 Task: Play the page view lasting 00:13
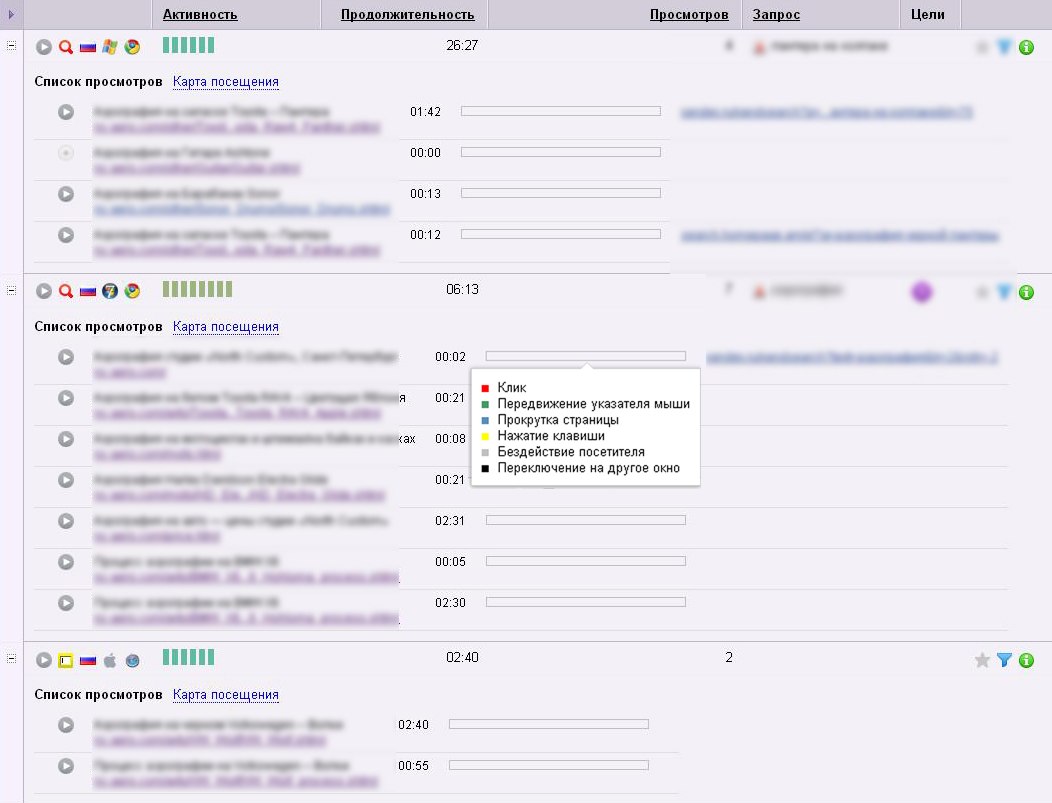click(66, 194)
